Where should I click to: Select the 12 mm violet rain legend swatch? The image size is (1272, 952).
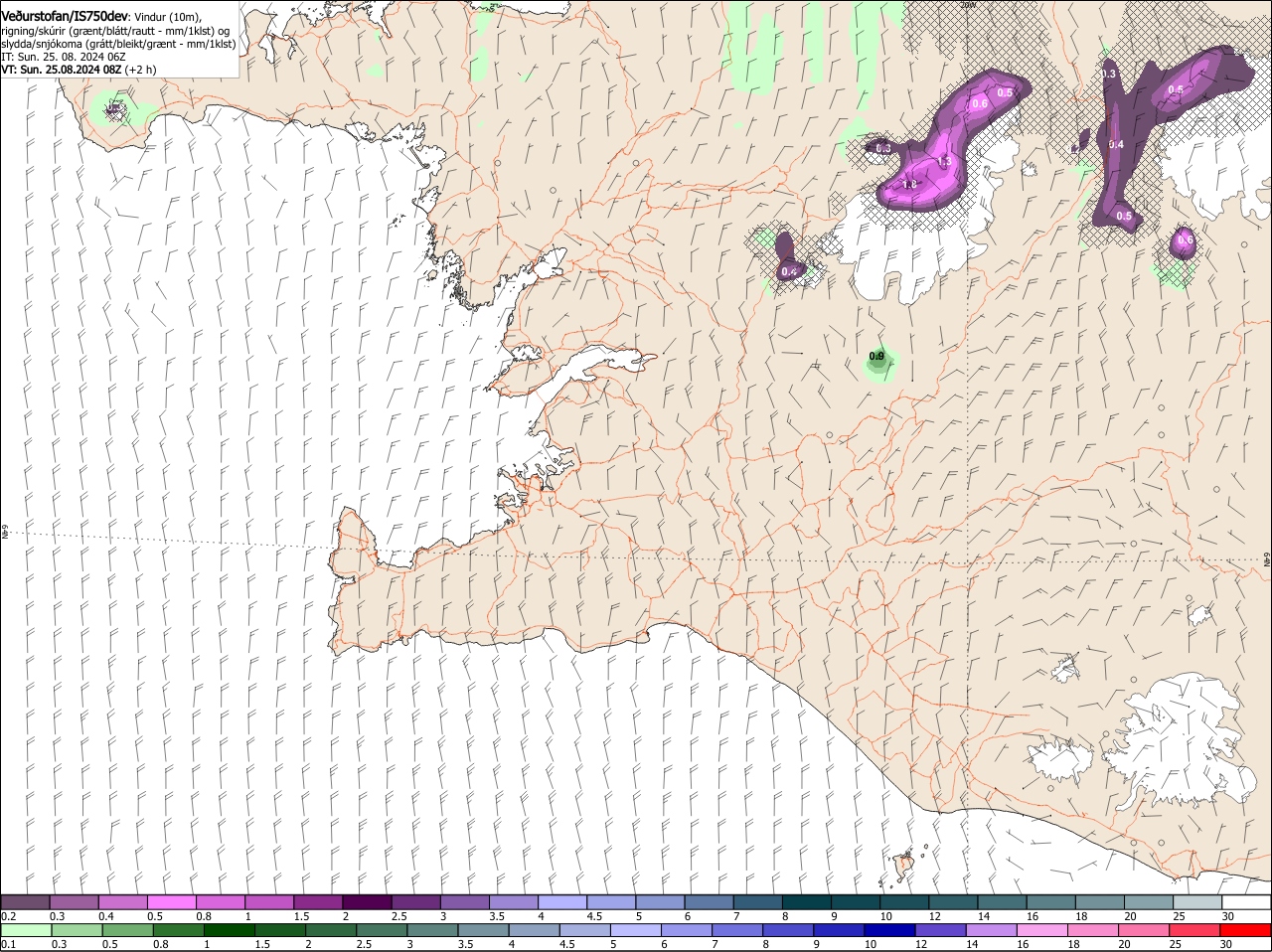coord(938,930)
